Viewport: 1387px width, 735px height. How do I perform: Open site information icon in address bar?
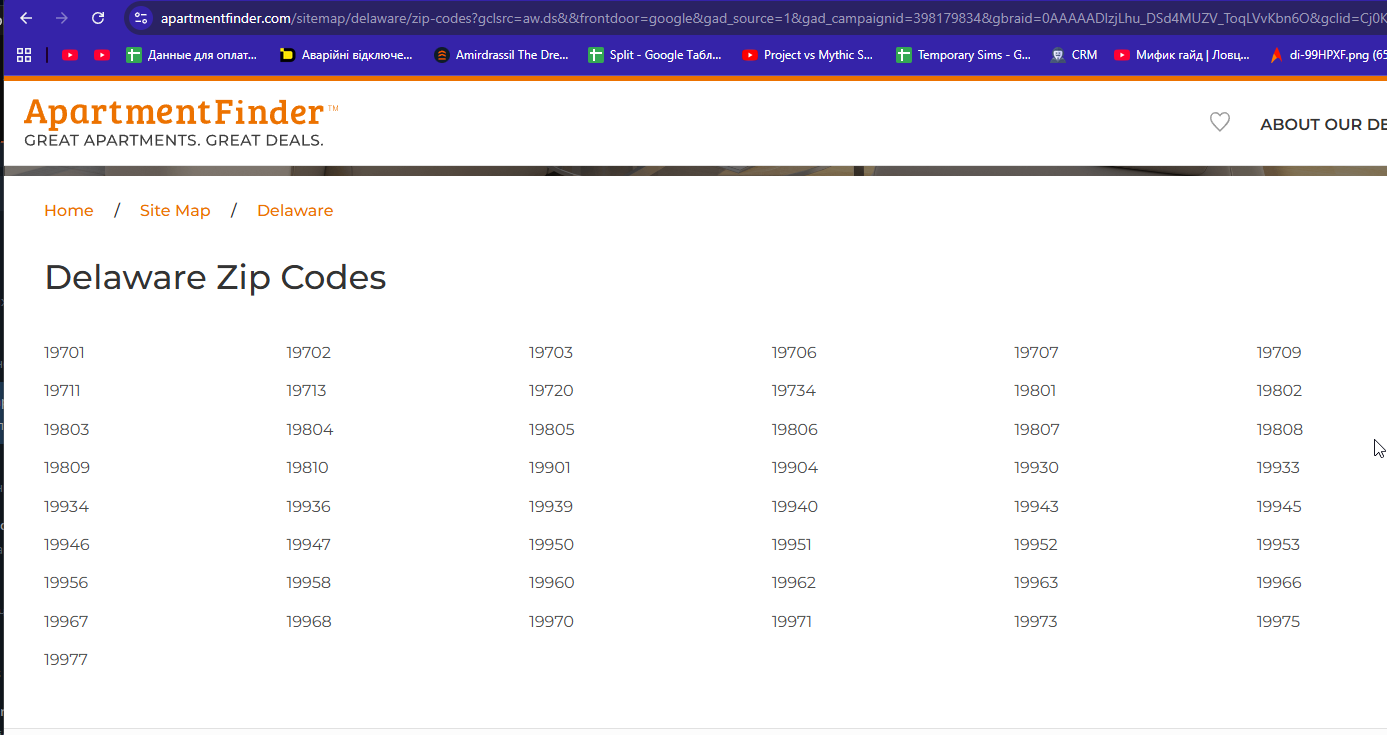pyautogui.click(x=141, y=18)
